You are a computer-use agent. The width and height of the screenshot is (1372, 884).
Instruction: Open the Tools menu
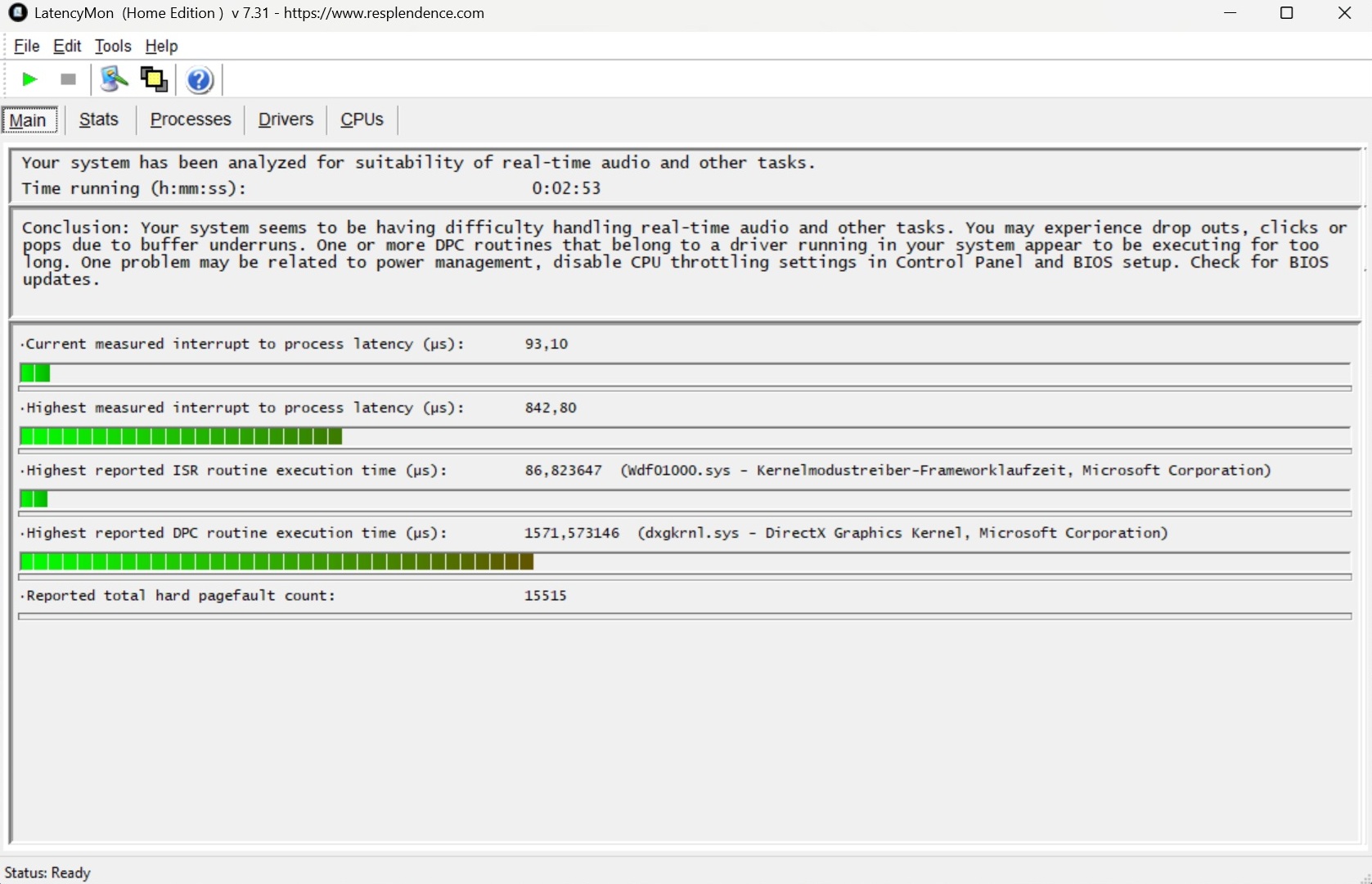point(113,46)
